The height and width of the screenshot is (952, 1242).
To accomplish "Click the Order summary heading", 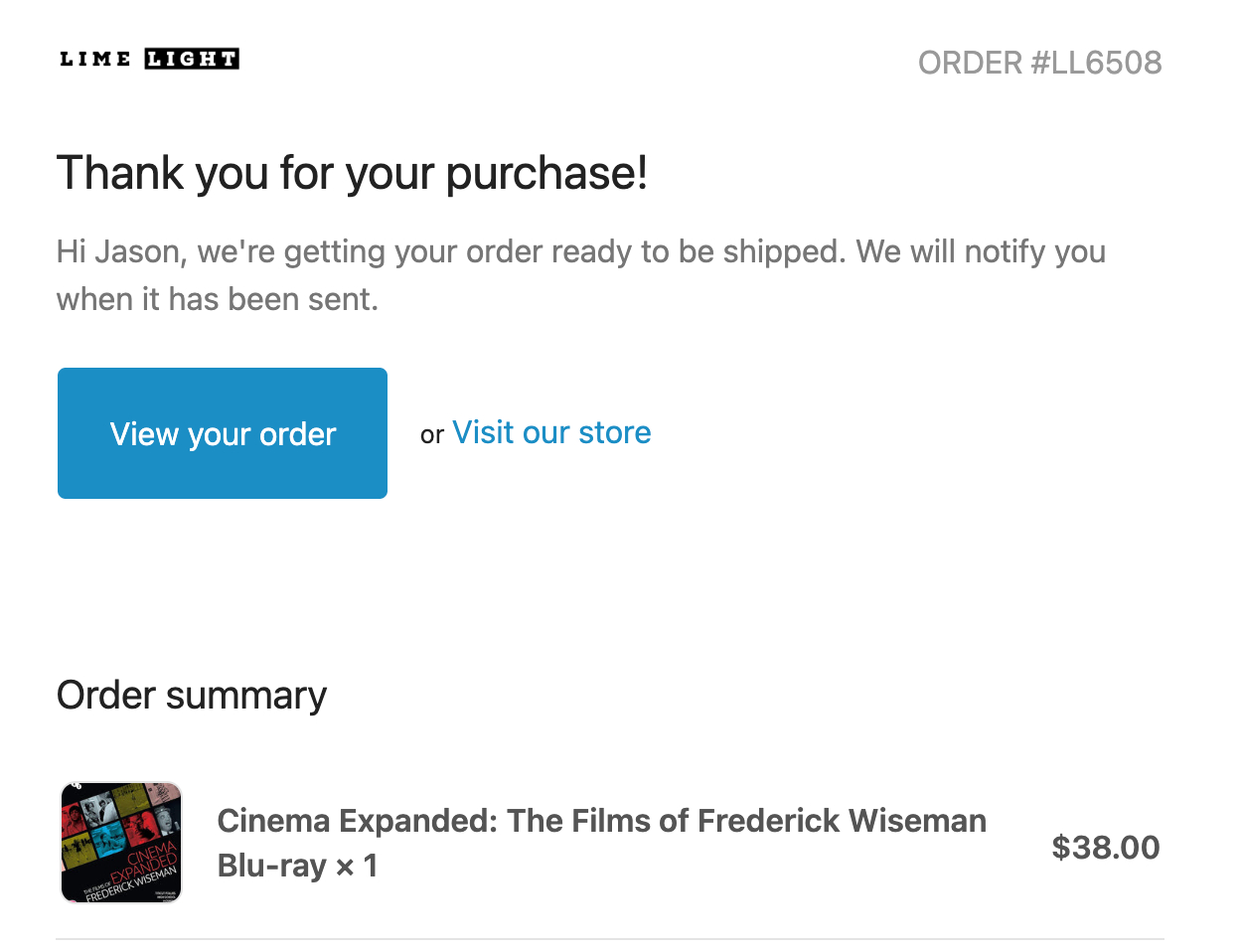I will coord(192,695).
